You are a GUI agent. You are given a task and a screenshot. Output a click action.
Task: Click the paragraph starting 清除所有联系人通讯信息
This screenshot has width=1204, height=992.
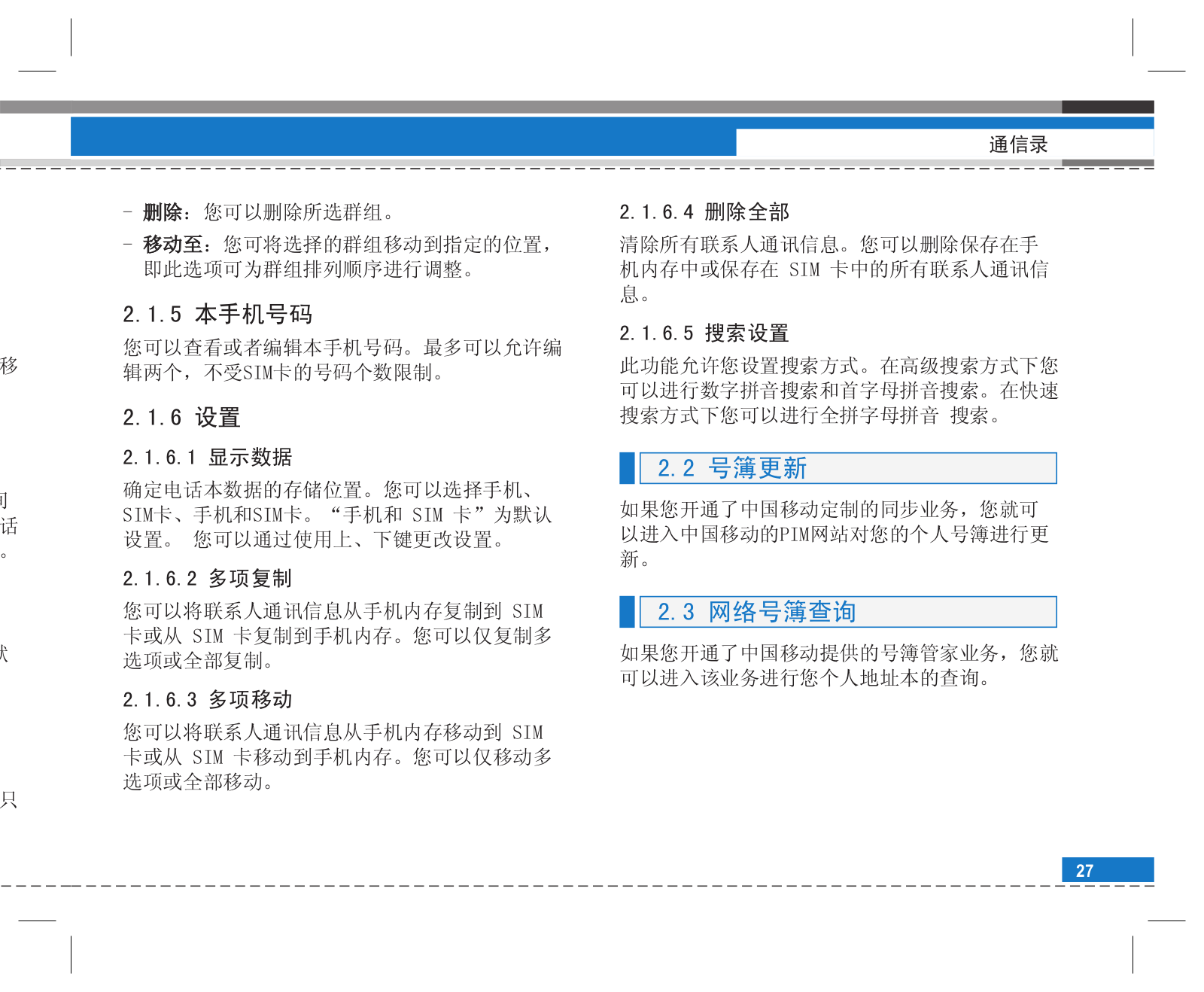pyautogui.click(x=834, y=269)
